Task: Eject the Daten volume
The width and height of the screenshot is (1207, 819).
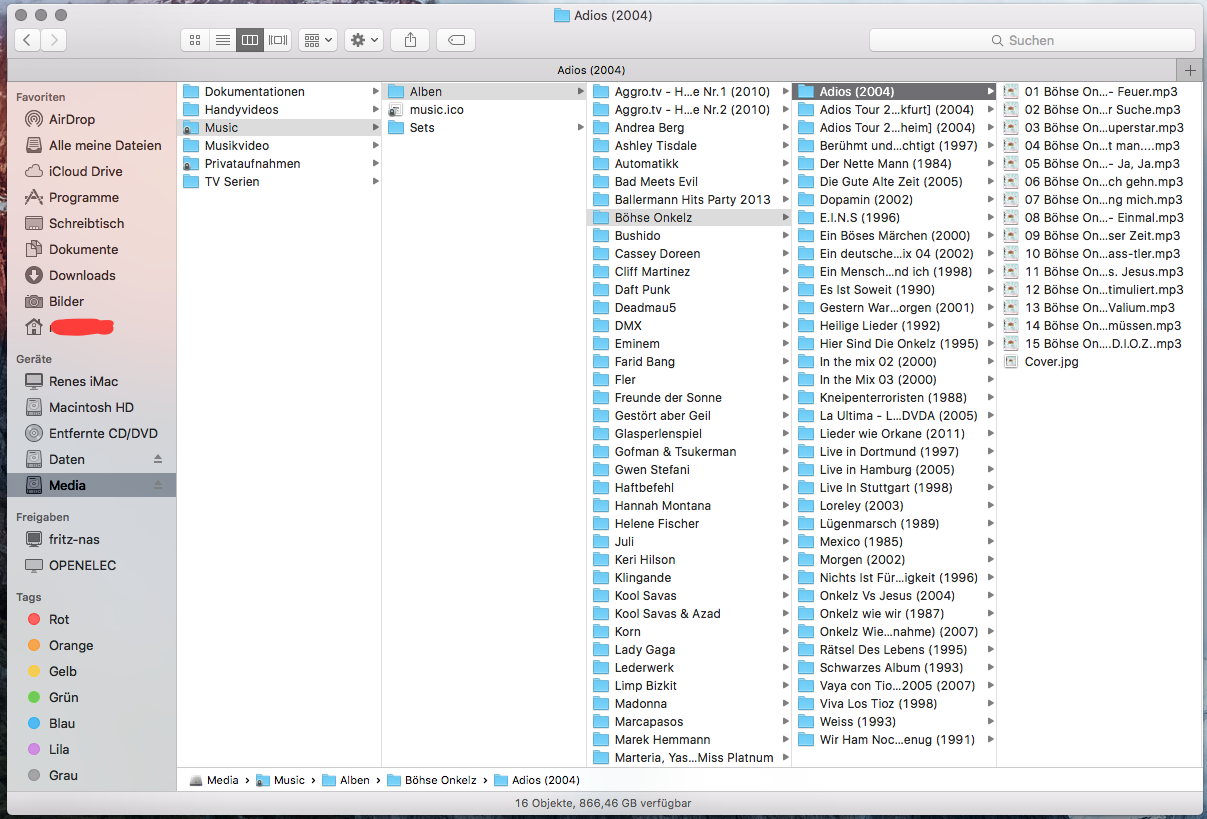Action: [157, 459]
